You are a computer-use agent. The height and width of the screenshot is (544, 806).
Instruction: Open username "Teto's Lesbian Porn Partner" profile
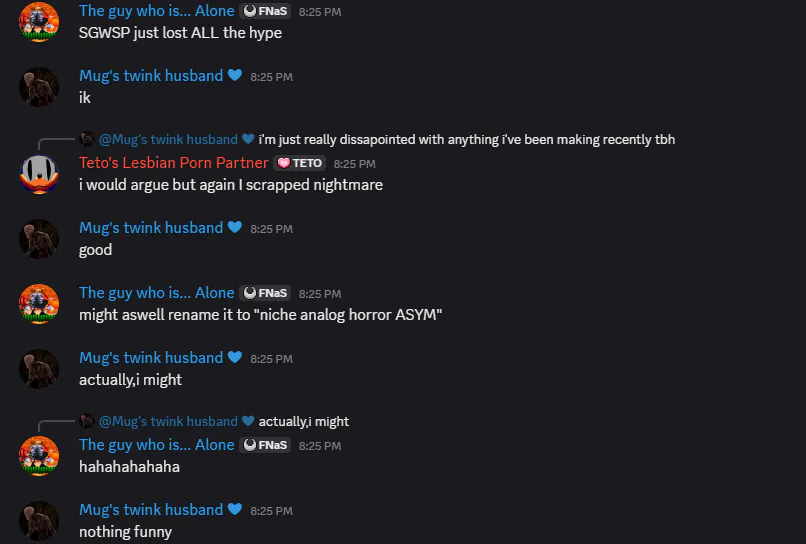[x=174, y=163]
